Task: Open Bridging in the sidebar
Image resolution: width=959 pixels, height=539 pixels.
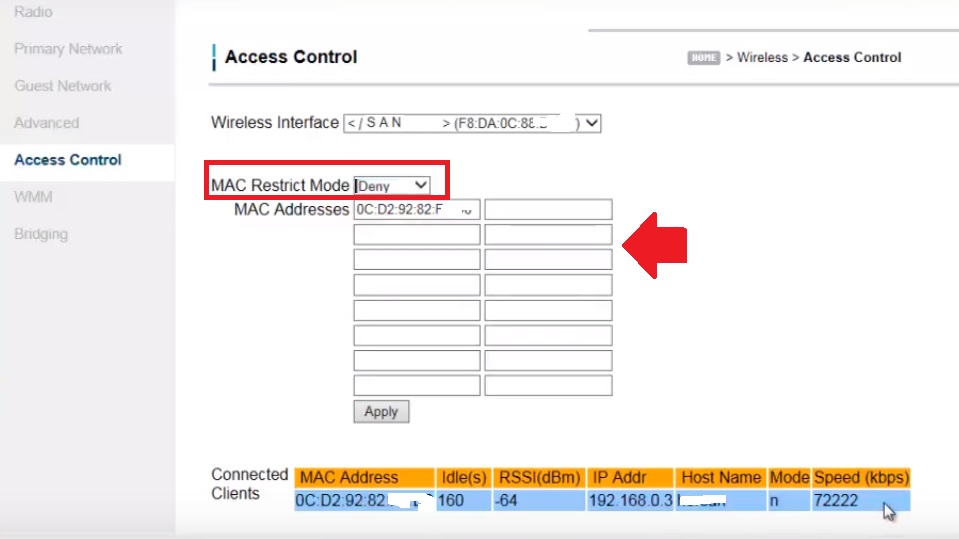Action: click(x=41, y=234)
